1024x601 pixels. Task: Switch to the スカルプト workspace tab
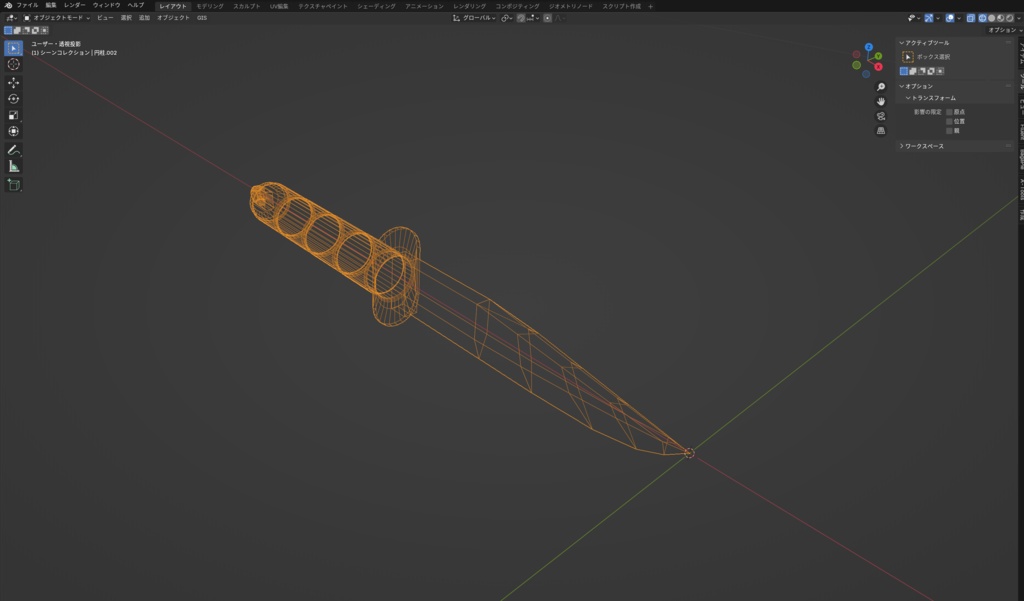pos(247,6)
